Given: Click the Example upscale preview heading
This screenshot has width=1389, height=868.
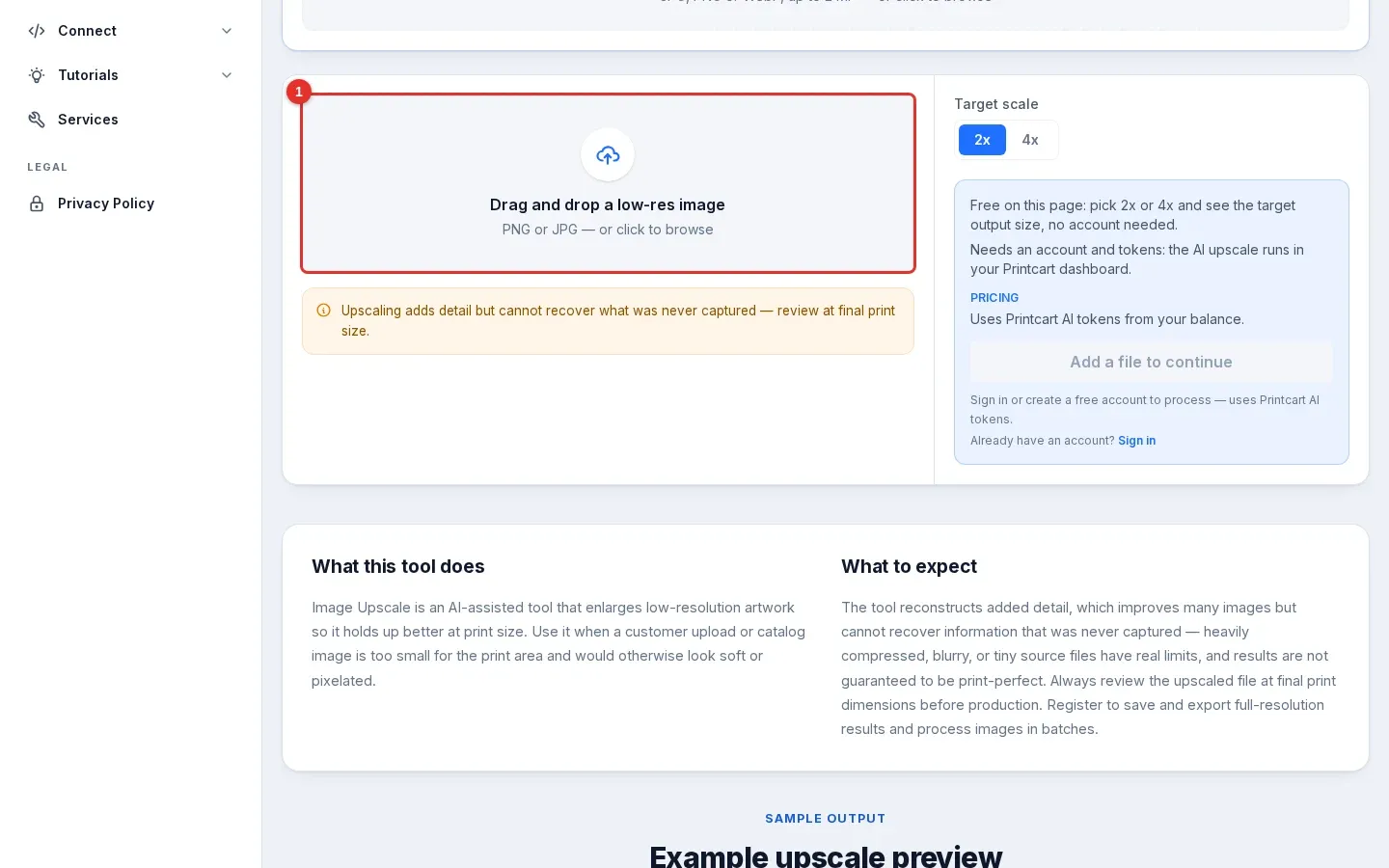Looking at the screenshot, I should [826, 855].
